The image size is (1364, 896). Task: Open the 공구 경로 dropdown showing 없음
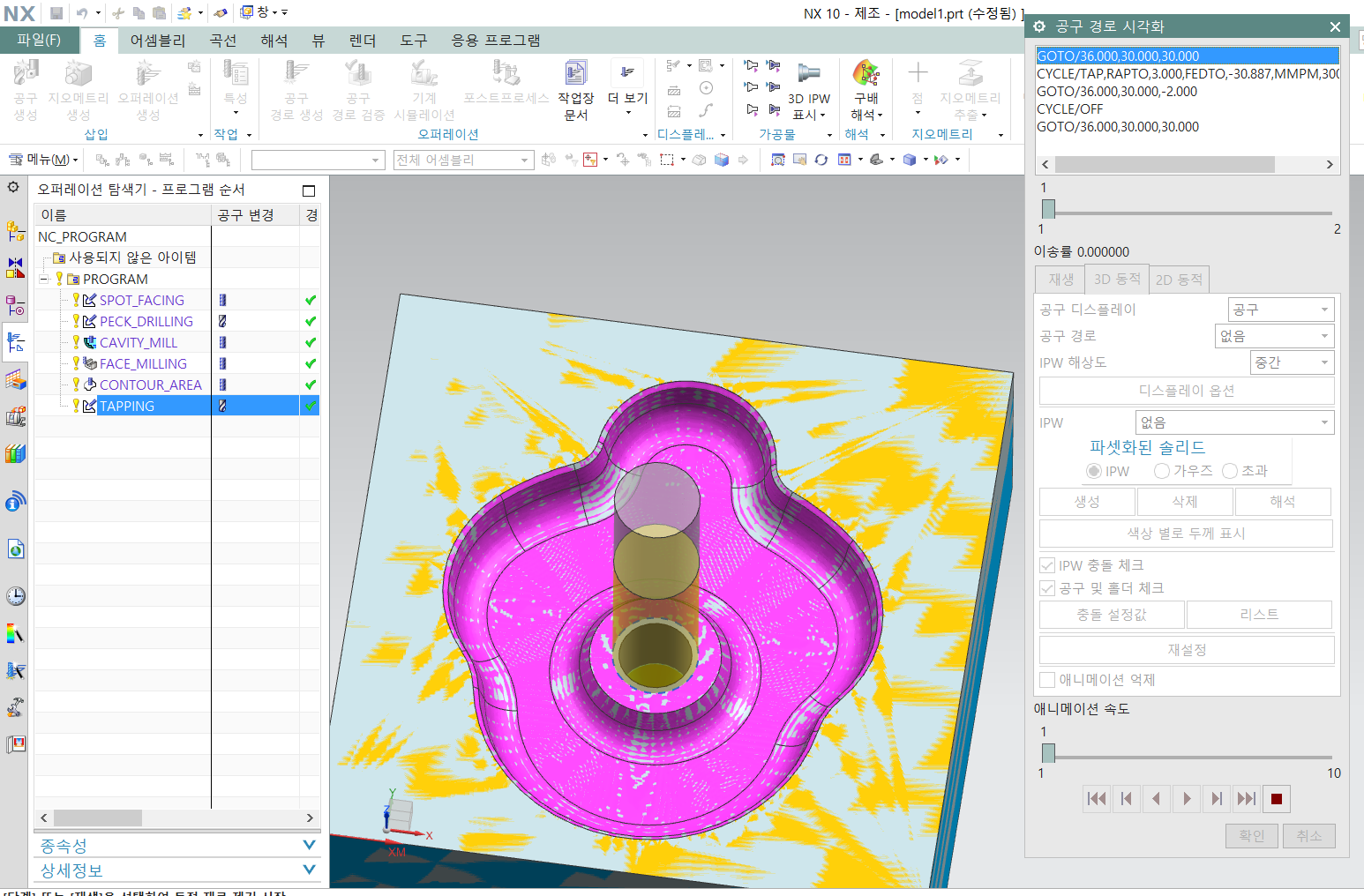coord(1275,336)
